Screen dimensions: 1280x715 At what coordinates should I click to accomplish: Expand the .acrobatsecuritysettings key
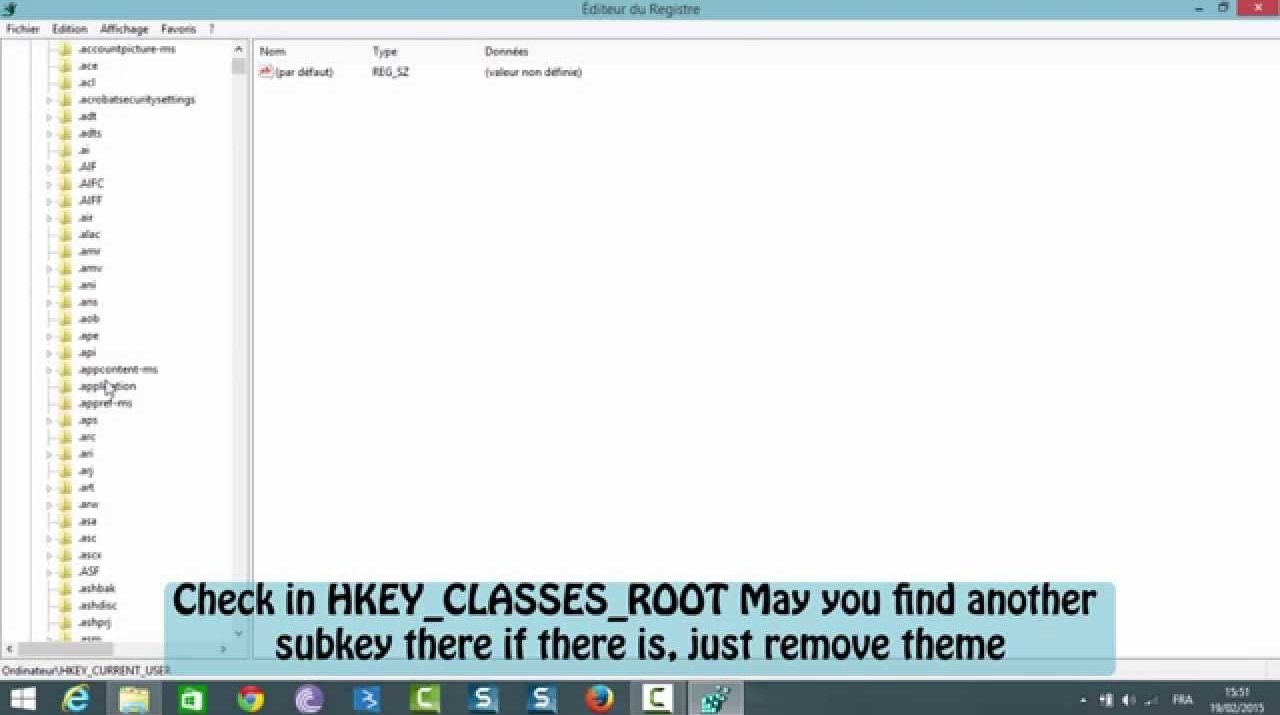tap(49, 100)
